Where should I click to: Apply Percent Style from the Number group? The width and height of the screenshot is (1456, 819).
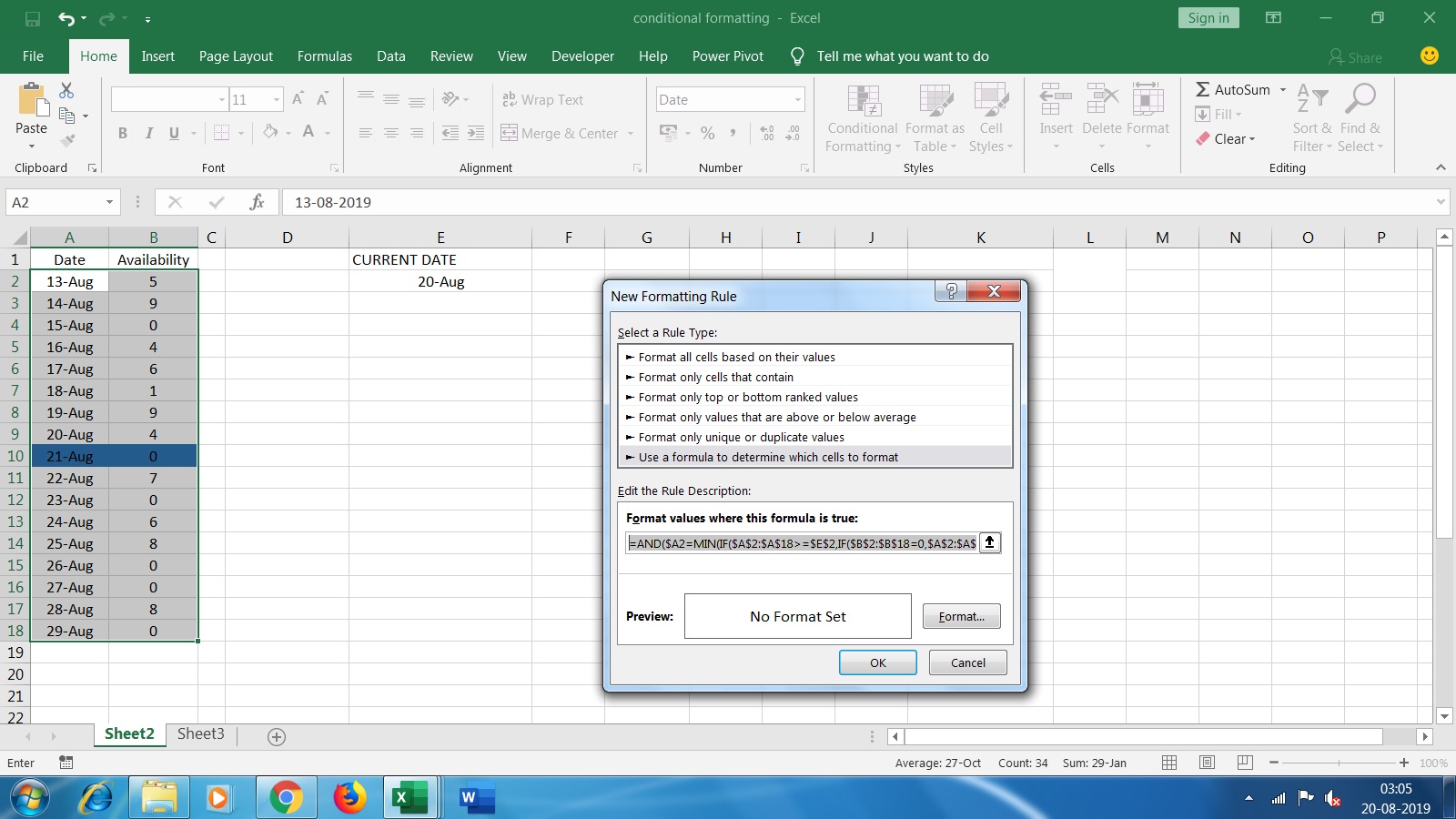point(707,133)
